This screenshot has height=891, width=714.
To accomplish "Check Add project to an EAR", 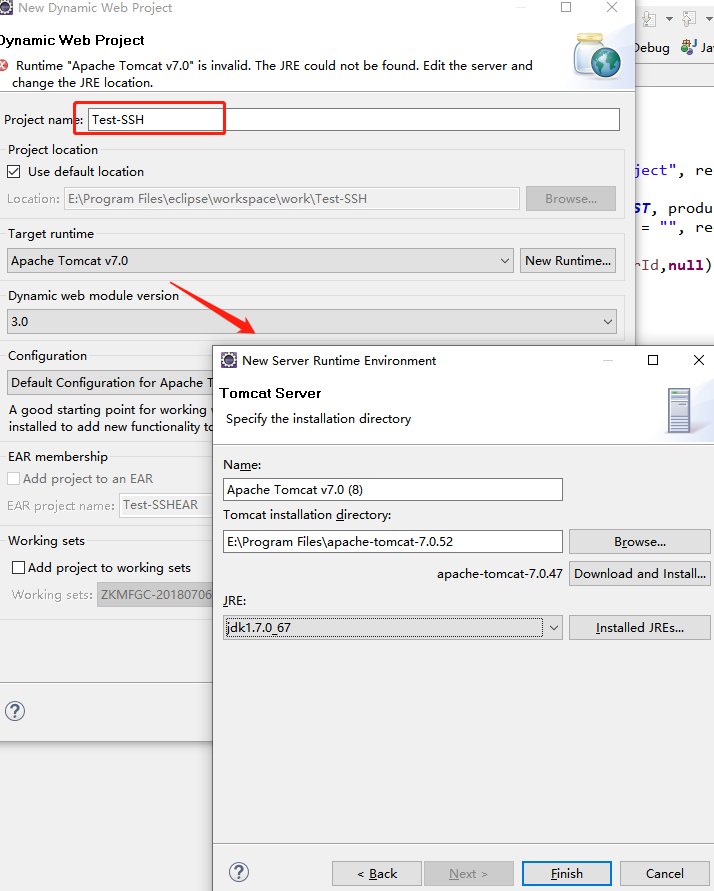I will 14,478.
